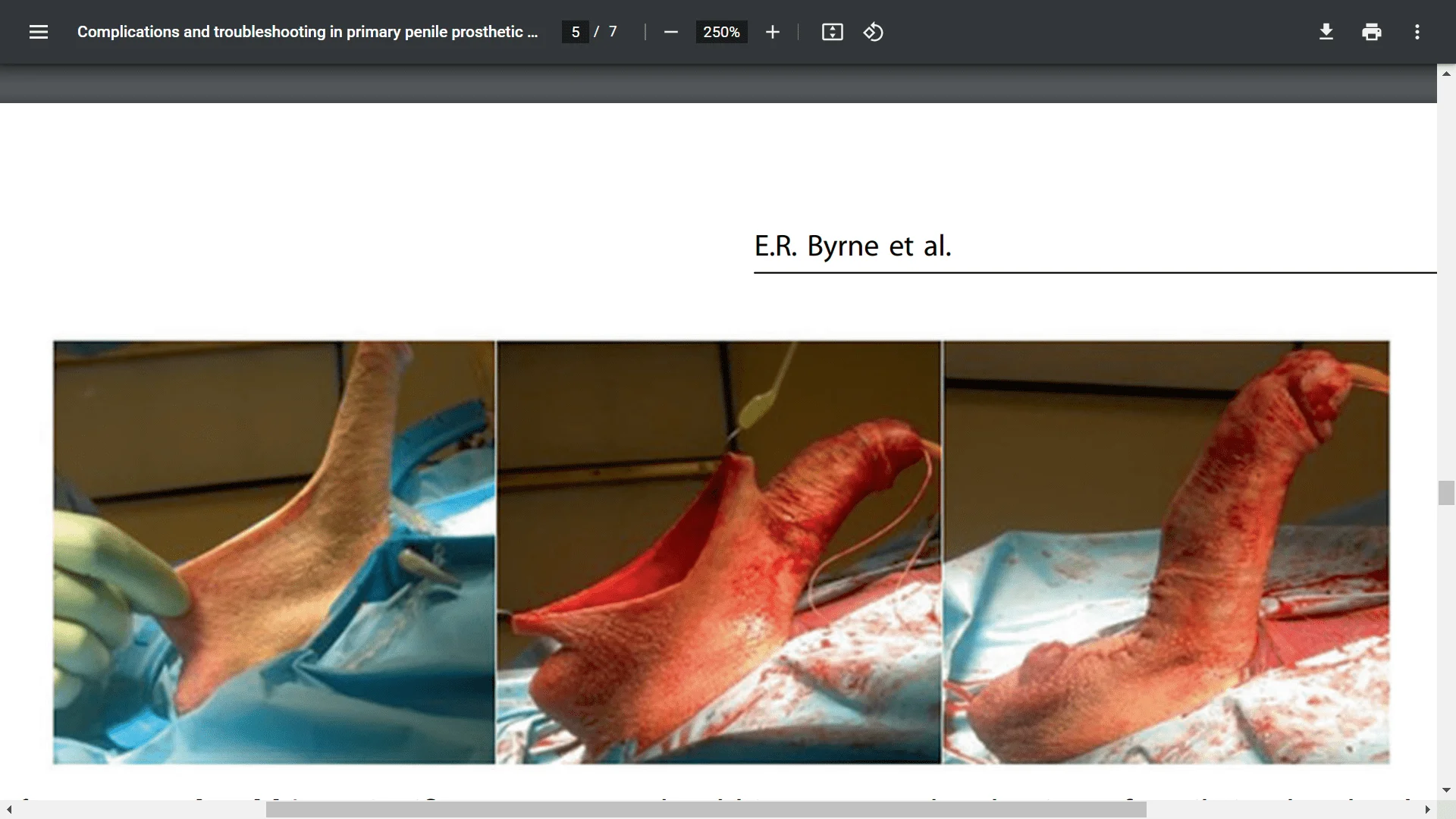Click the zoom out minus button

tap(670, 32)
